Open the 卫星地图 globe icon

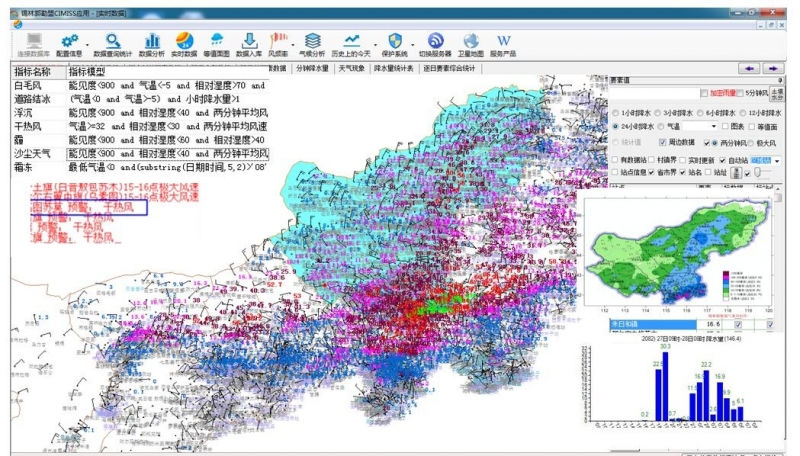coord(471,38)
